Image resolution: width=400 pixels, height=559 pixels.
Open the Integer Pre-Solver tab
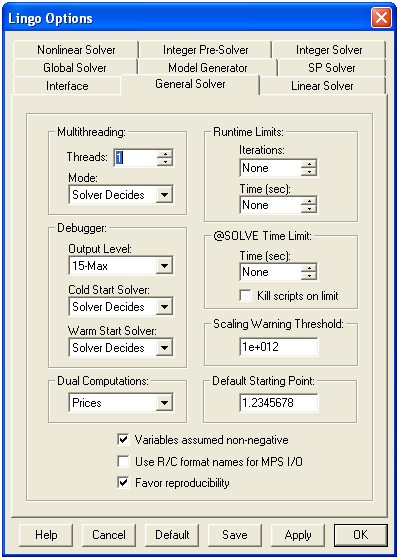click(x=205, y=50)
